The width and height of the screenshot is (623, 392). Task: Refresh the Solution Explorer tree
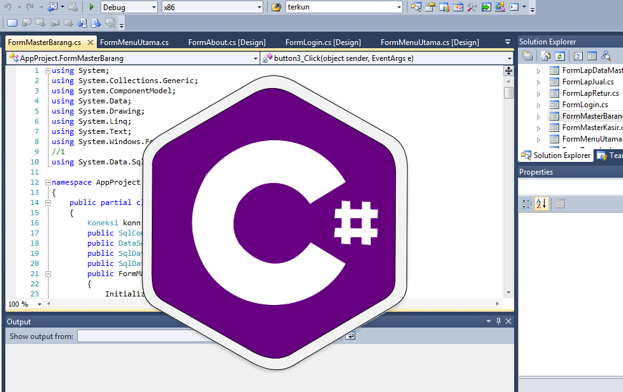[559, 56]
